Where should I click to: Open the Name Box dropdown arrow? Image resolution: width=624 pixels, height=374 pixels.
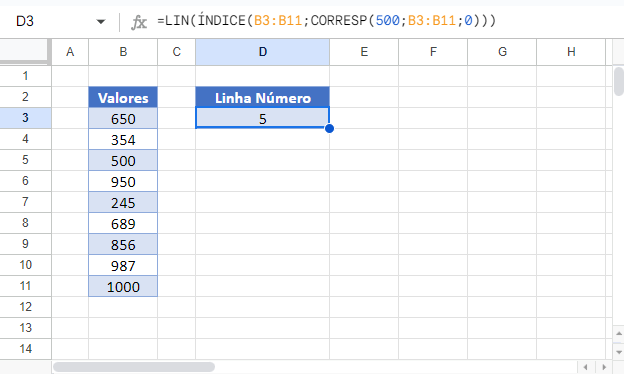pos(101,21)
